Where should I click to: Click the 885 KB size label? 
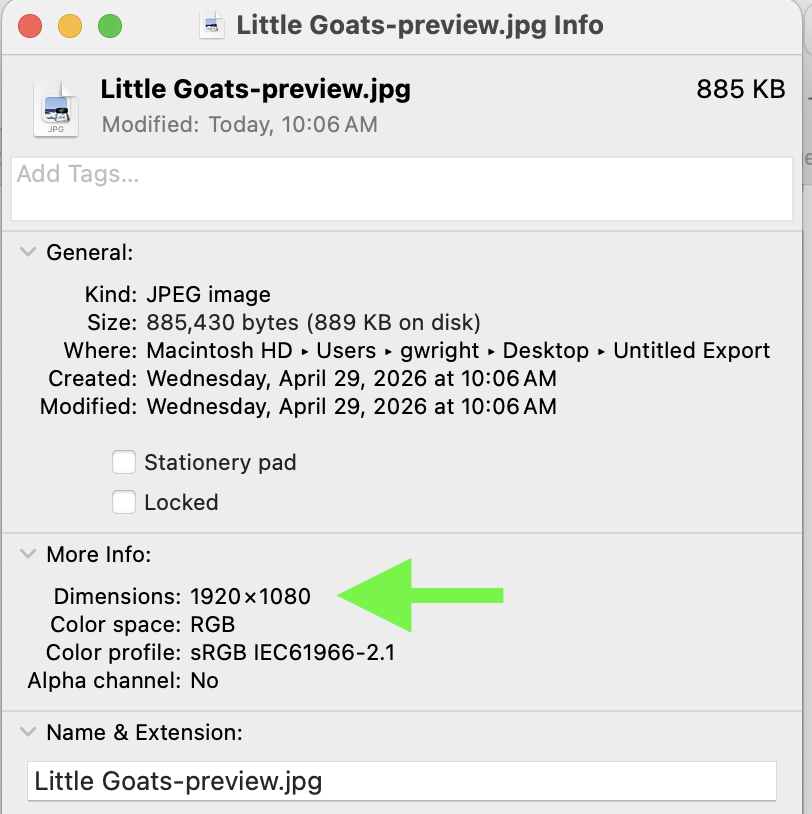point(740,89)
